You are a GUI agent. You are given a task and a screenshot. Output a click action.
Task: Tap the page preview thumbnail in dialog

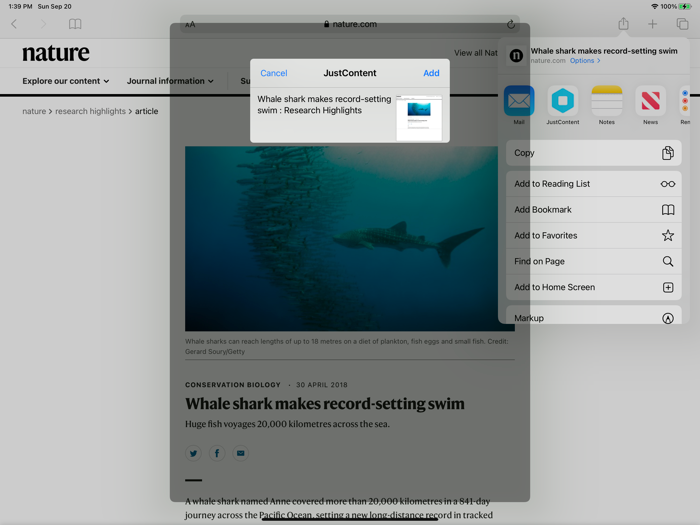tap(419, 118)
